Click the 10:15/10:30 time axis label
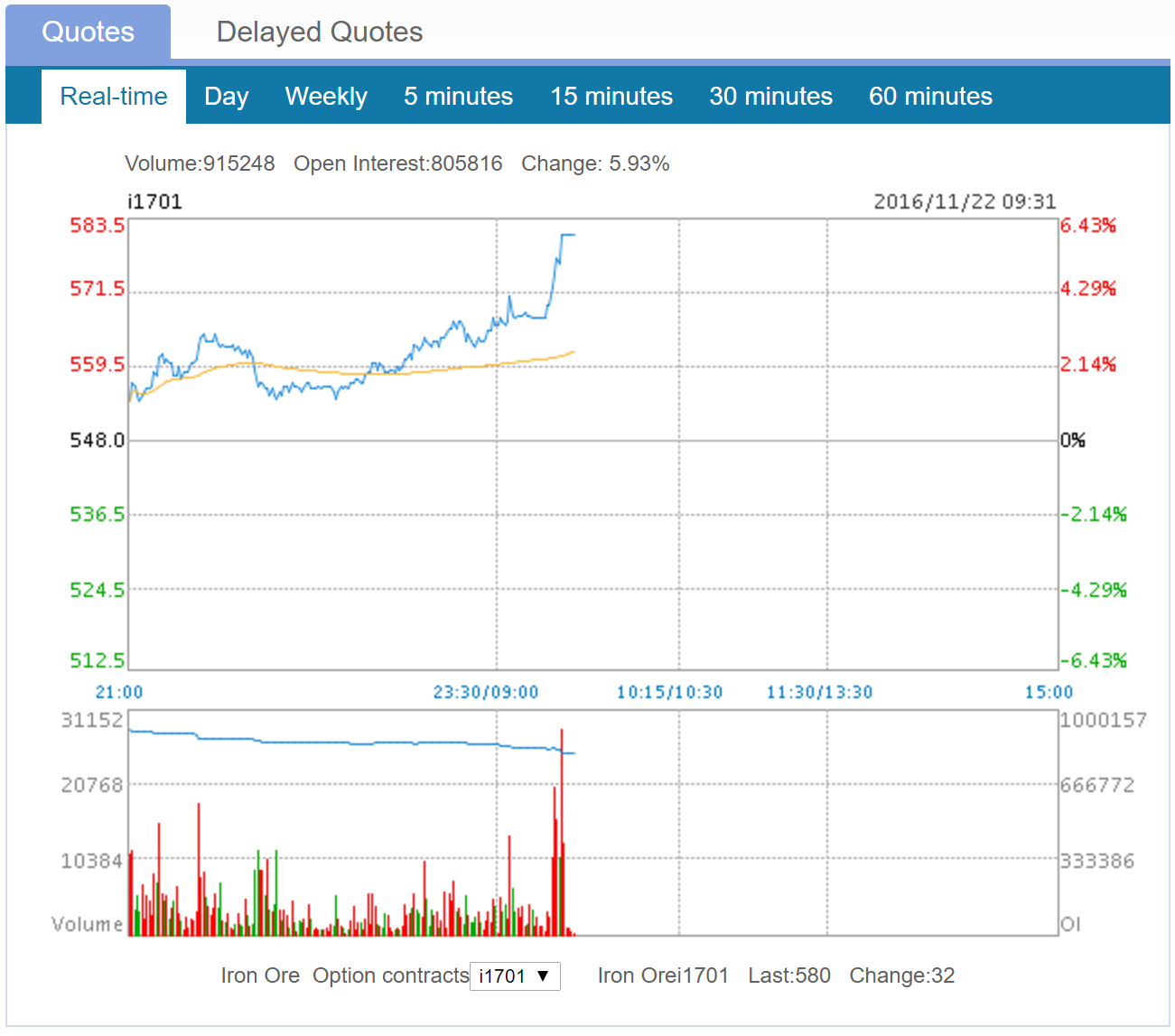1175x1036 pixels. click(669, 693)
